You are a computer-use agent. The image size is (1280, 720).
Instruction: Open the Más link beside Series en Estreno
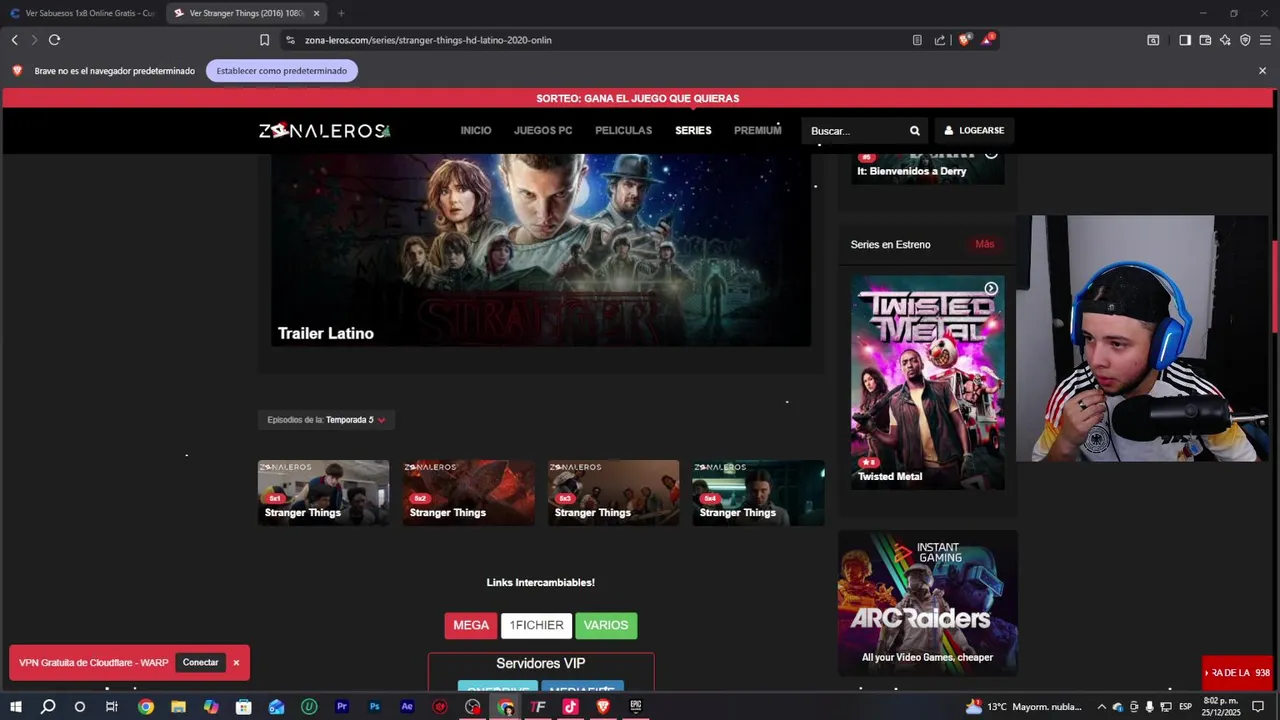[985, 244]
